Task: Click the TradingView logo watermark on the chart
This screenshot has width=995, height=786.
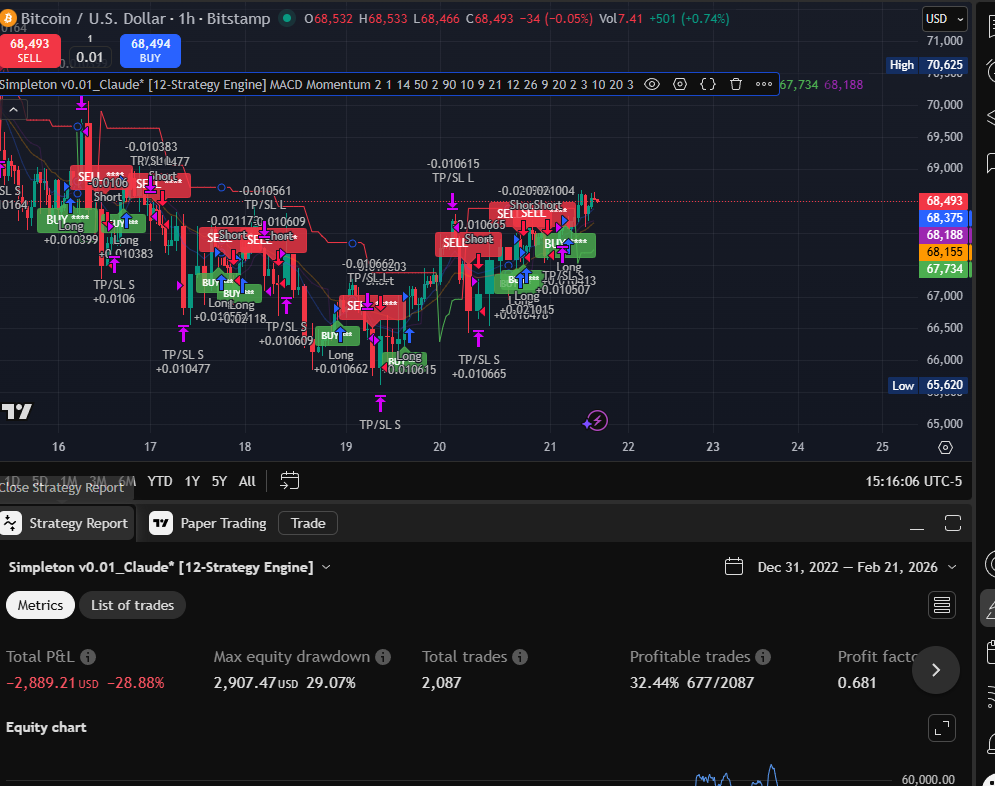Action: pos(17,410)
